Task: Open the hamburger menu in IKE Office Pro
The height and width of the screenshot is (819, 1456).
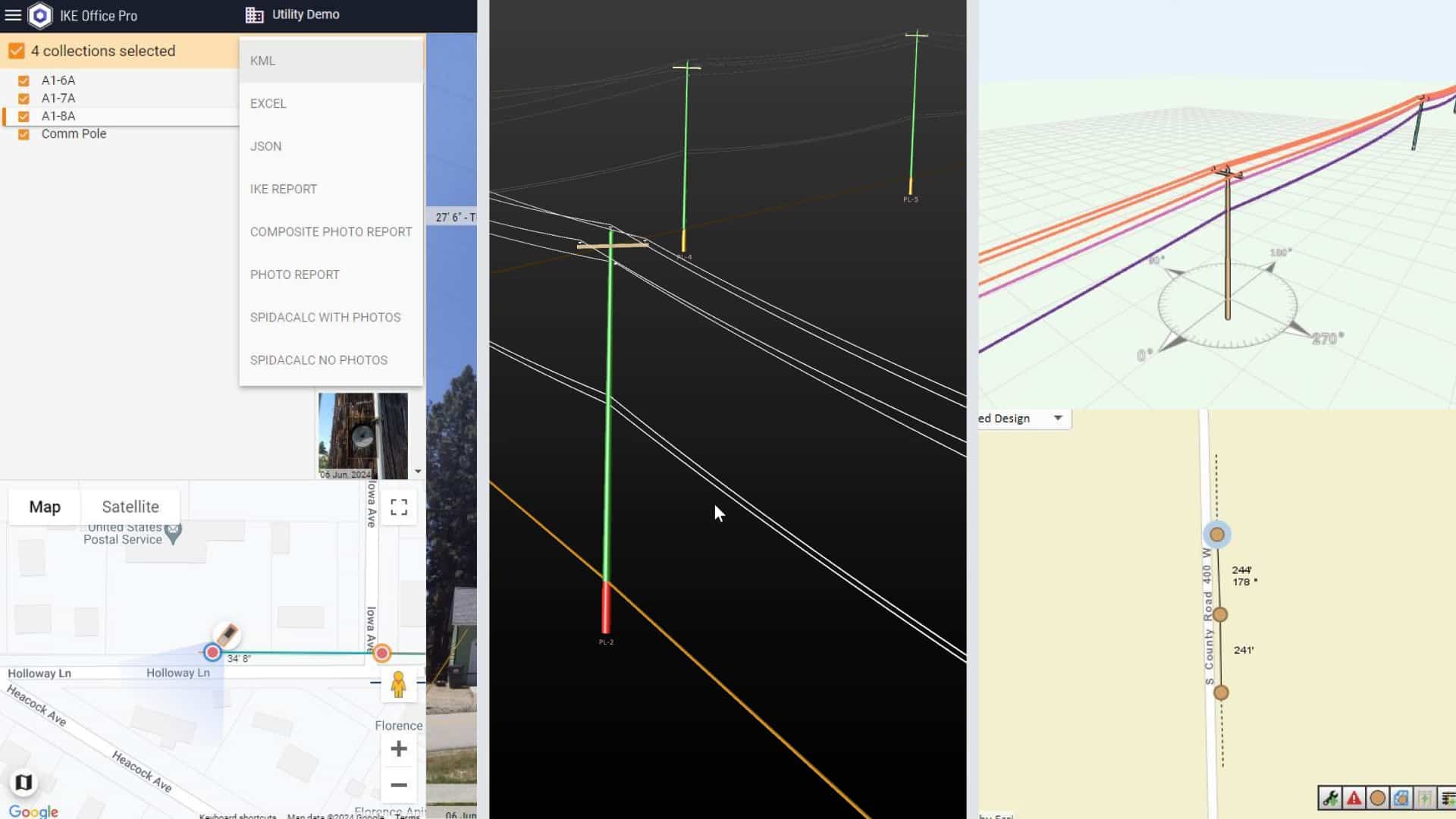Action: pos(13,14)
